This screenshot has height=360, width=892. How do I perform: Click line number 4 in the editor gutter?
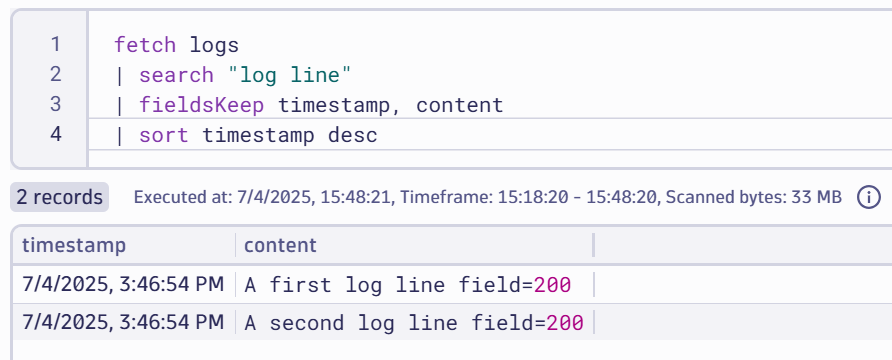pyautogui.click(x=55, y=135)
